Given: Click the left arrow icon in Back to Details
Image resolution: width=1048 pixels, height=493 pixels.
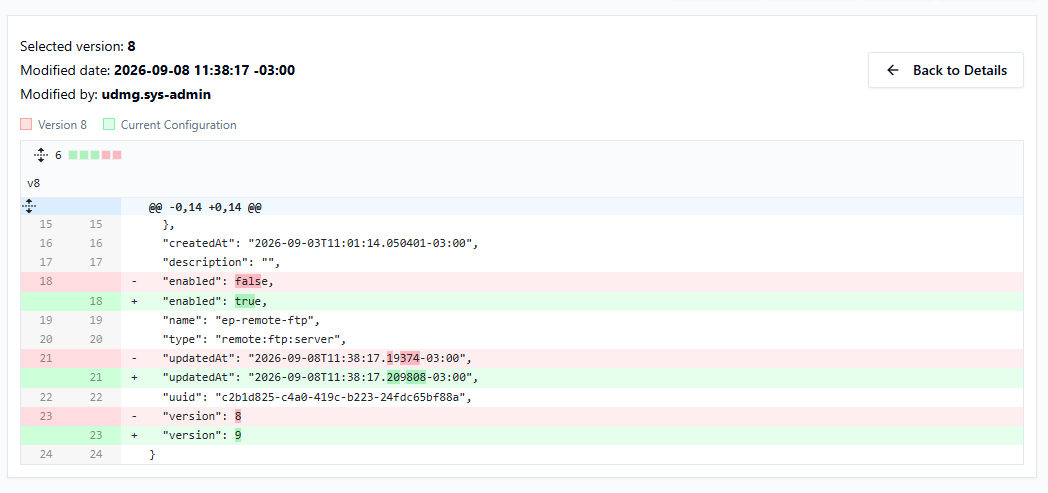Looking at the screenshot, I should pos(892,70).
